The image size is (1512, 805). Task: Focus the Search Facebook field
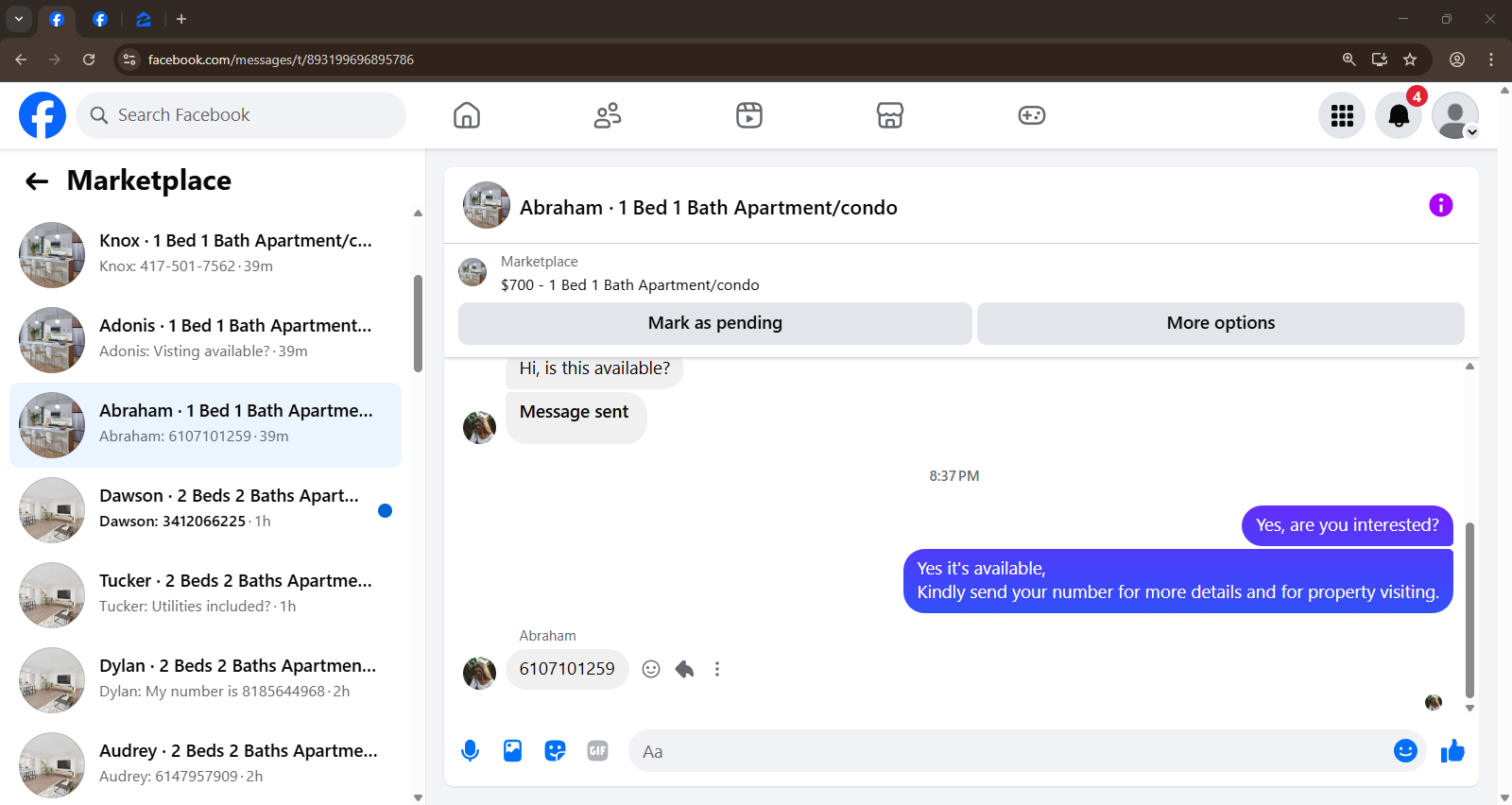click(x=241, y=115)
